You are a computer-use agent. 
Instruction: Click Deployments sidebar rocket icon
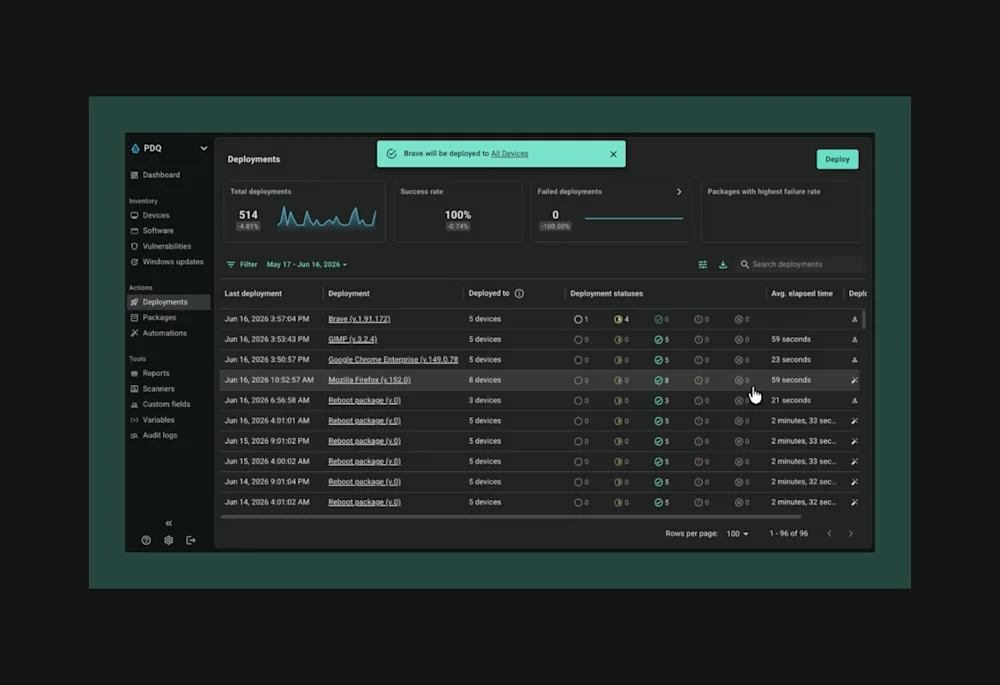(135, 302)
